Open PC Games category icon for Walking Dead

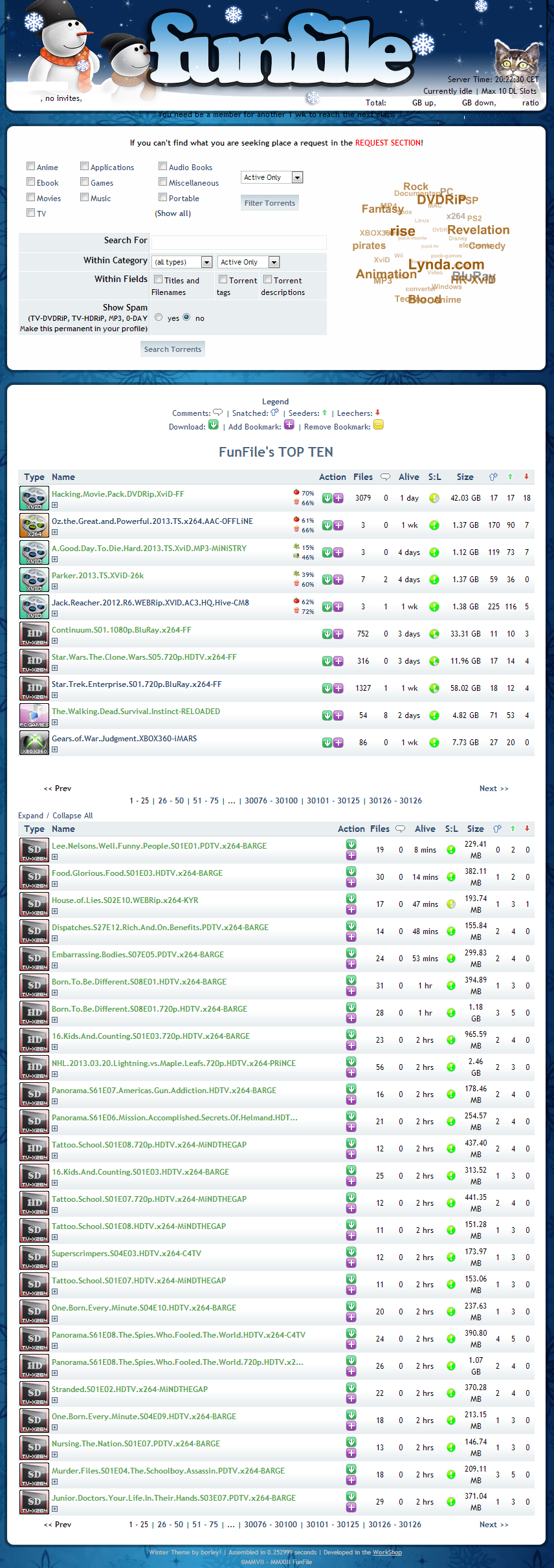[x=34, y=715]
